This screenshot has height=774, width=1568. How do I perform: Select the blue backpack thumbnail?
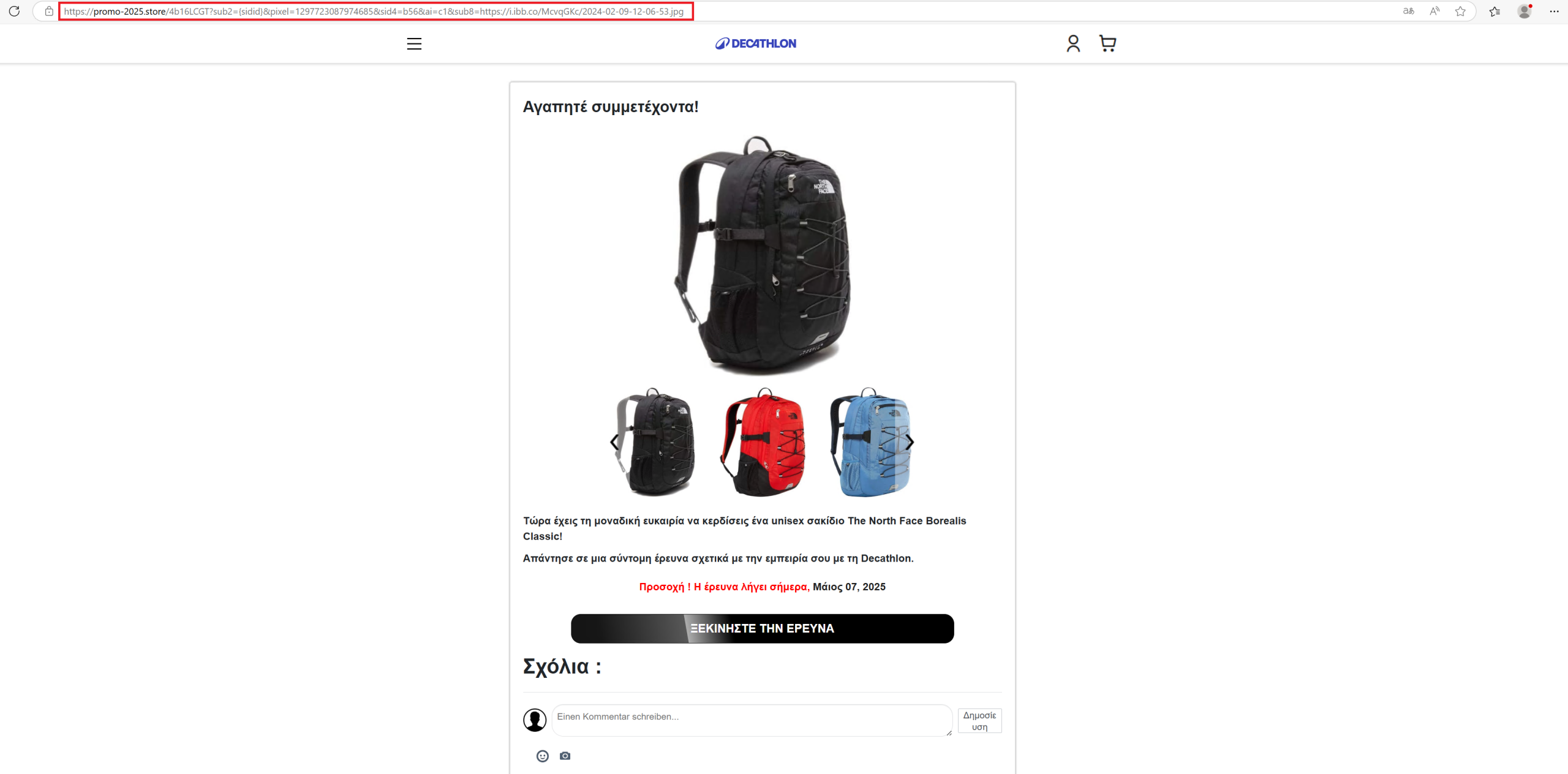pyautogui.click(x=871, y=442)
